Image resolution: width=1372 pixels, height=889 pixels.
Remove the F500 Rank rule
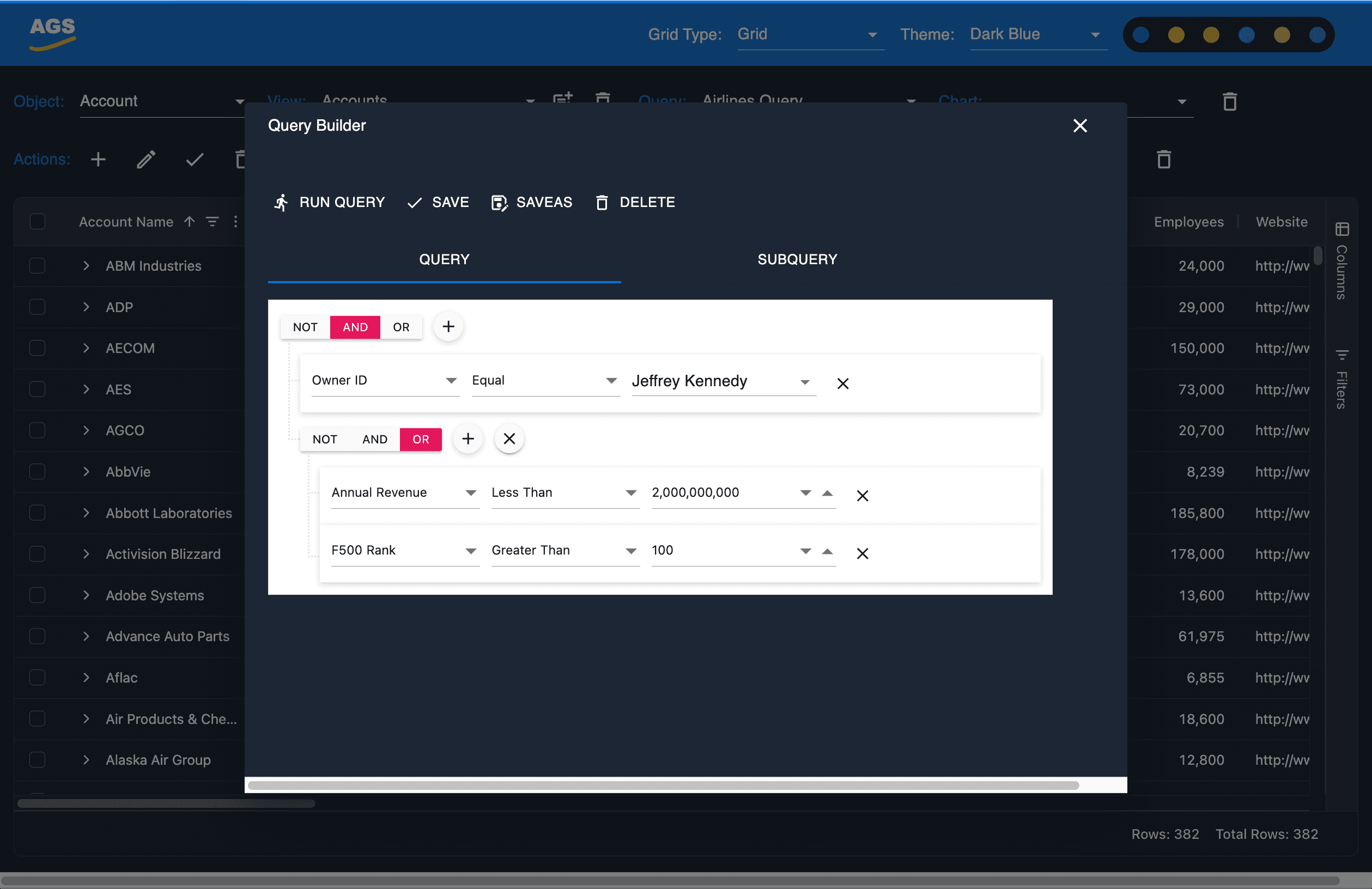[862, 553]
